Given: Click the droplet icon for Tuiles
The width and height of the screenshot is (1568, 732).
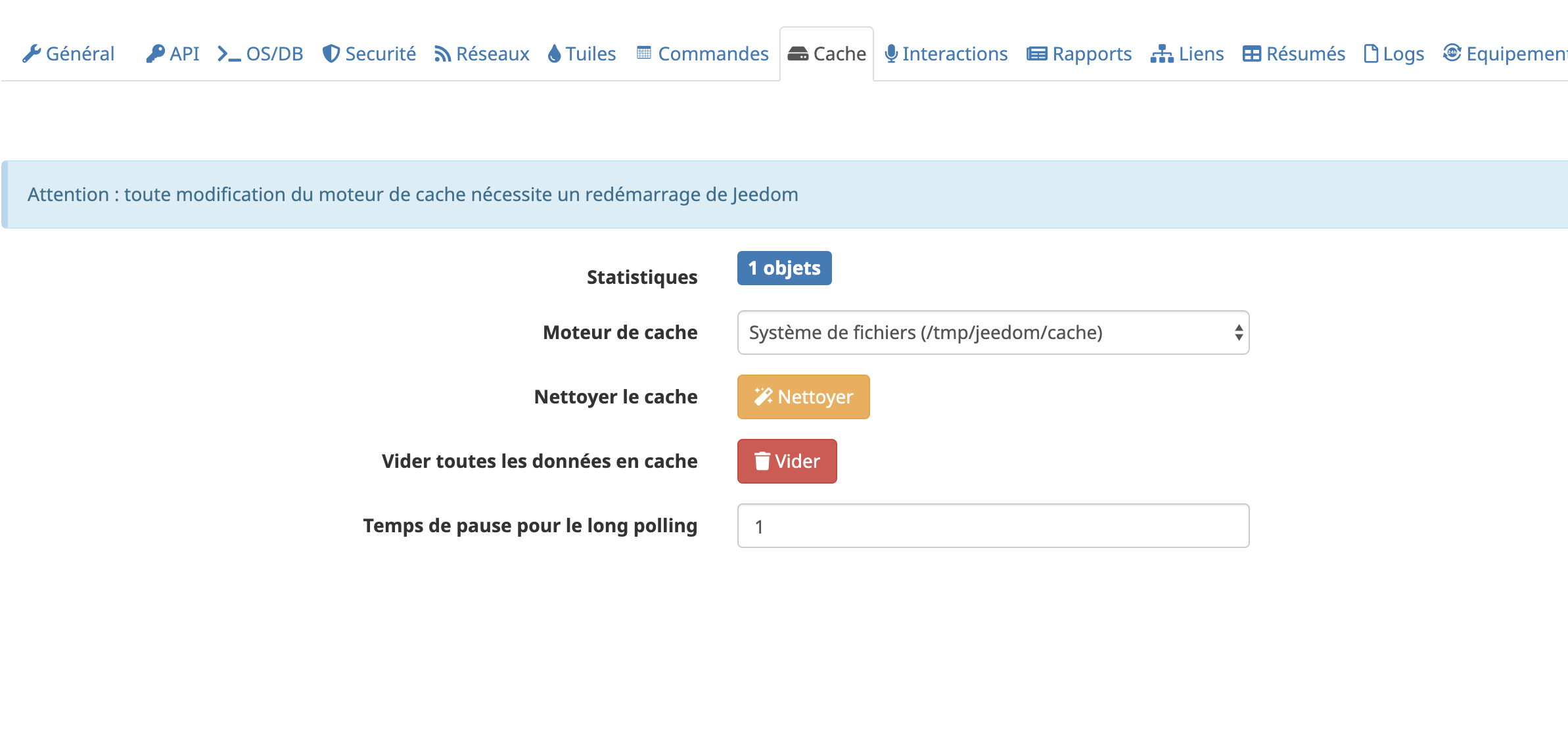Looking at the screenshot, I should tap(554, 54).
